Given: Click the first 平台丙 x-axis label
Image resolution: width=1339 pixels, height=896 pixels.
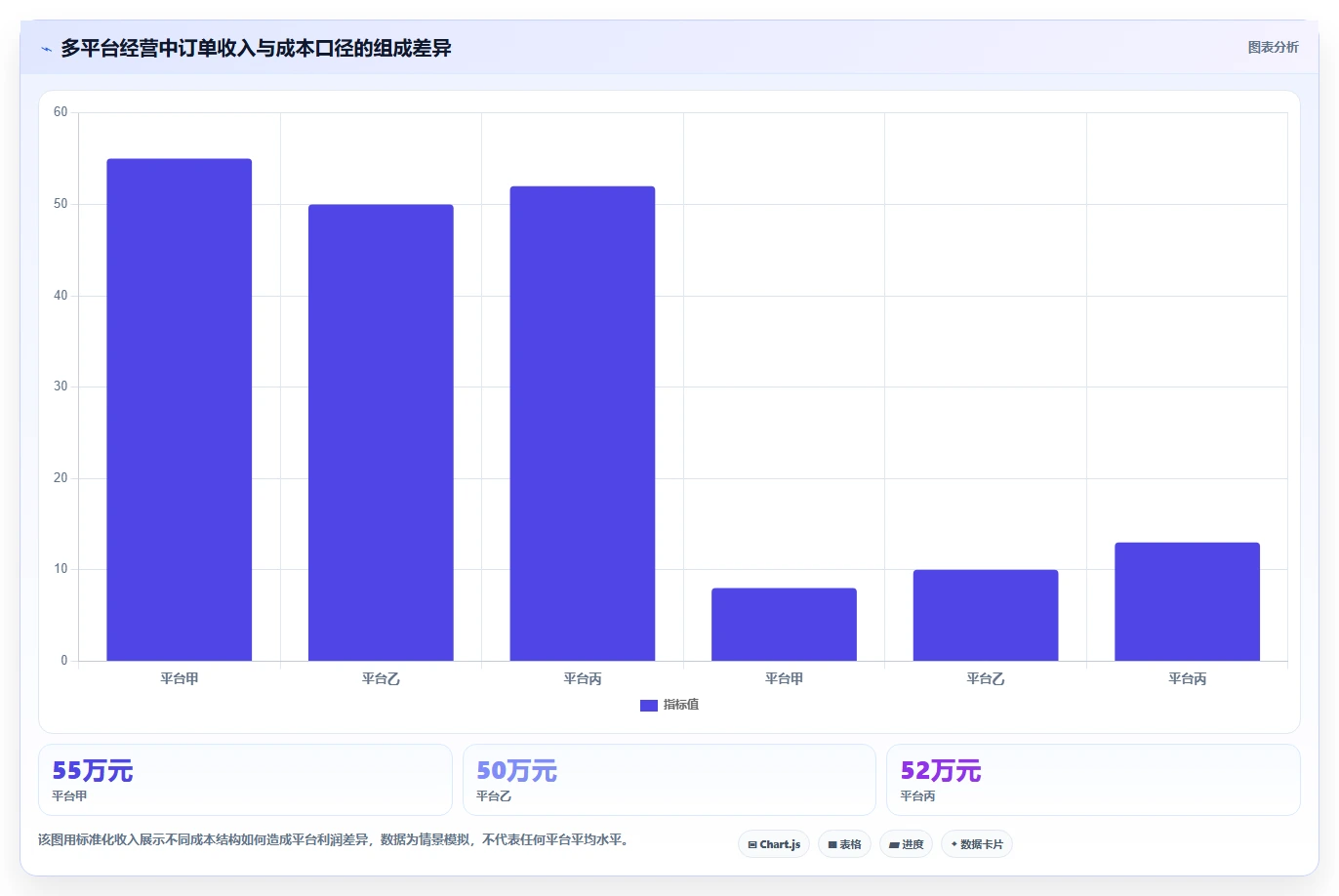Looking at the screenshot, I should 583,678.
